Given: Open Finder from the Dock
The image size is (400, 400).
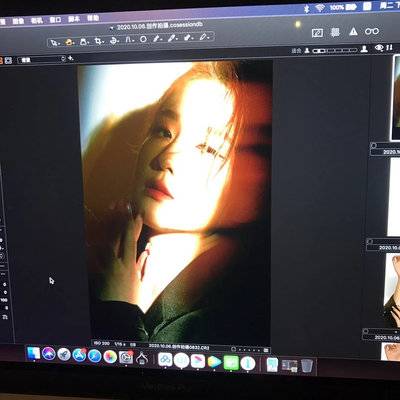Looking at the screenshot, I should pyautogui.click(x=33, y=354).
